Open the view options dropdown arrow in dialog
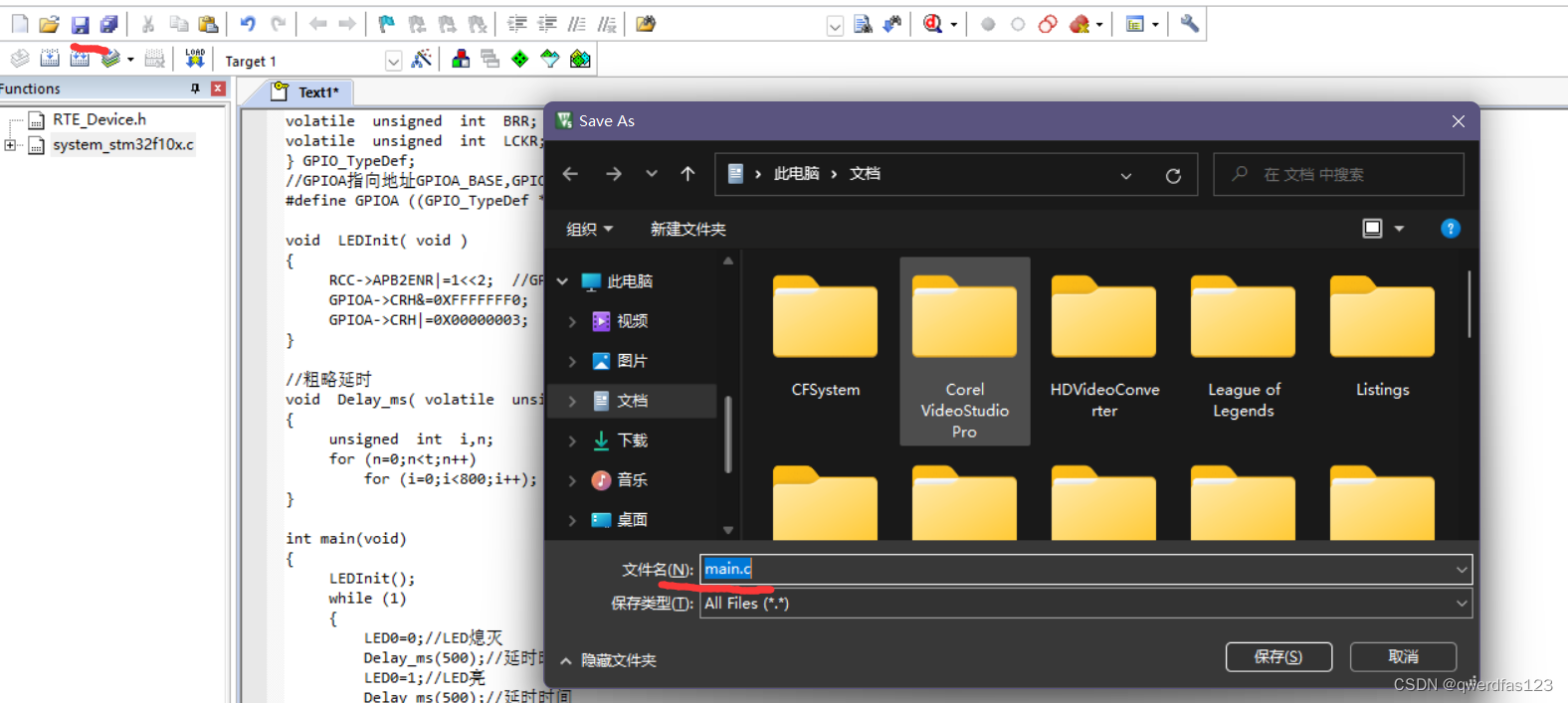The image size is (1568, 703). click(x=1399, y=229)
